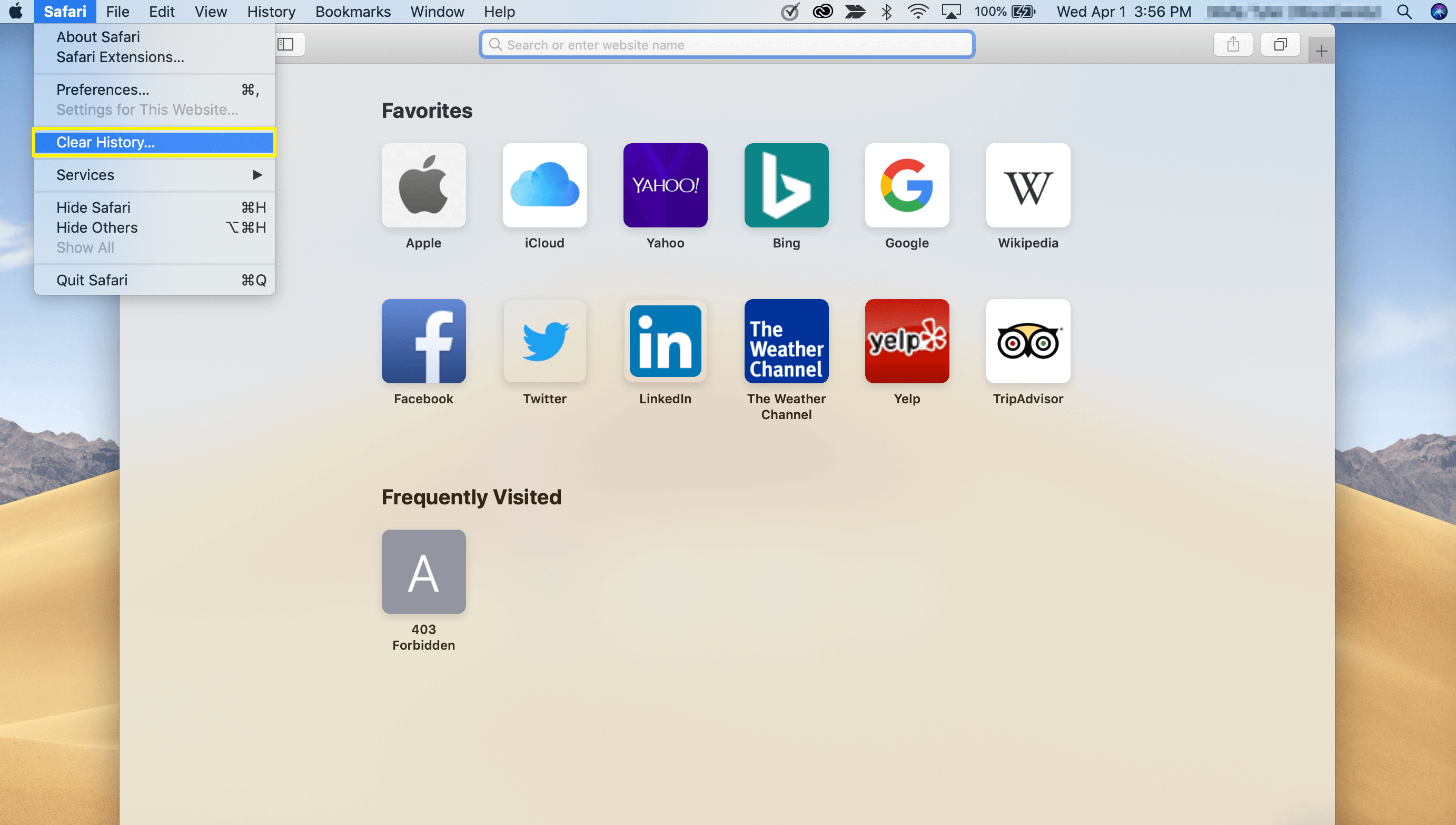Toggle Hide Others option in menu
1456x825 pixels.
tap(97, 227)
